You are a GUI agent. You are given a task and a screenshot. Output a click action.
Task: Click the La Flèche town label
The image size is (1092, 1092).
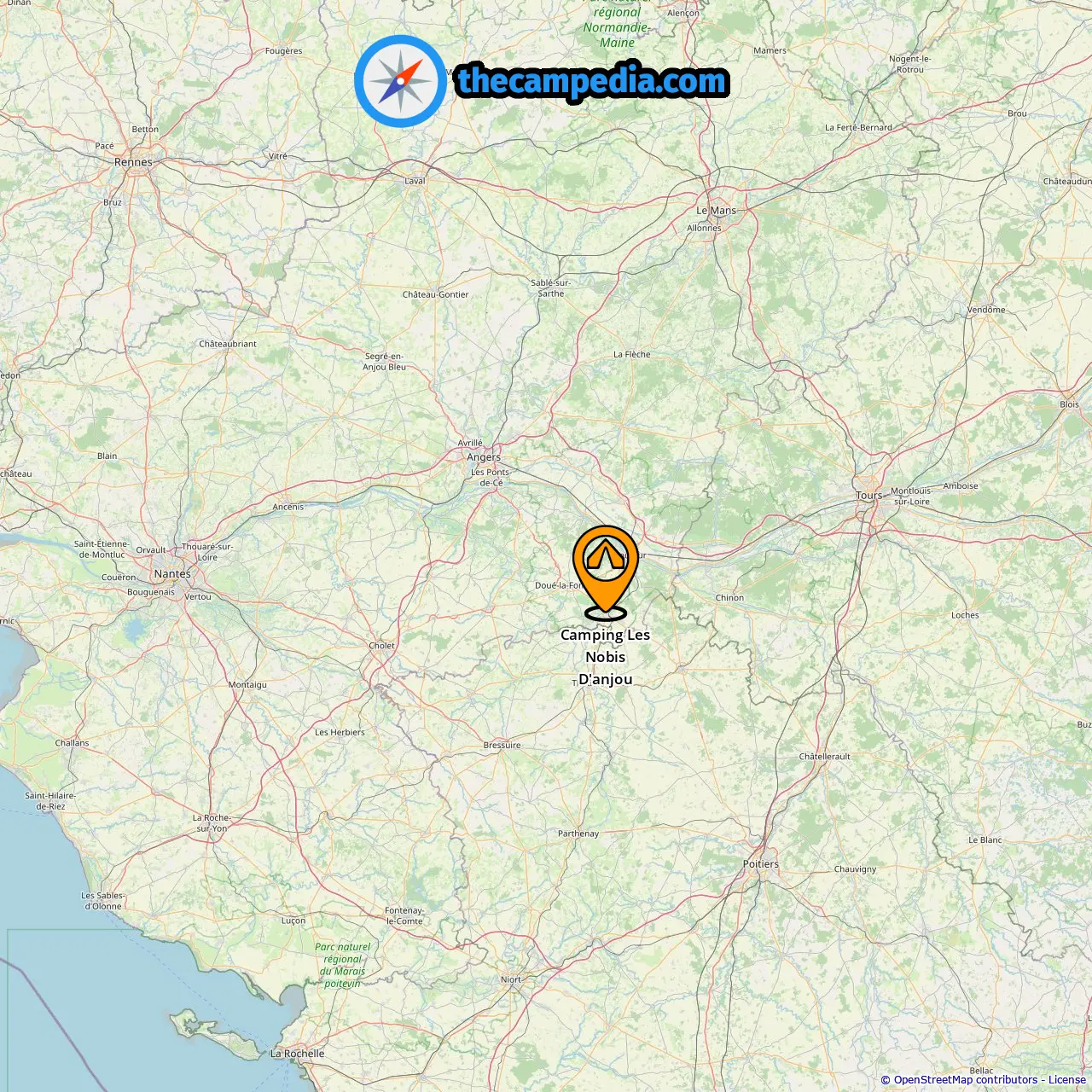632,354
